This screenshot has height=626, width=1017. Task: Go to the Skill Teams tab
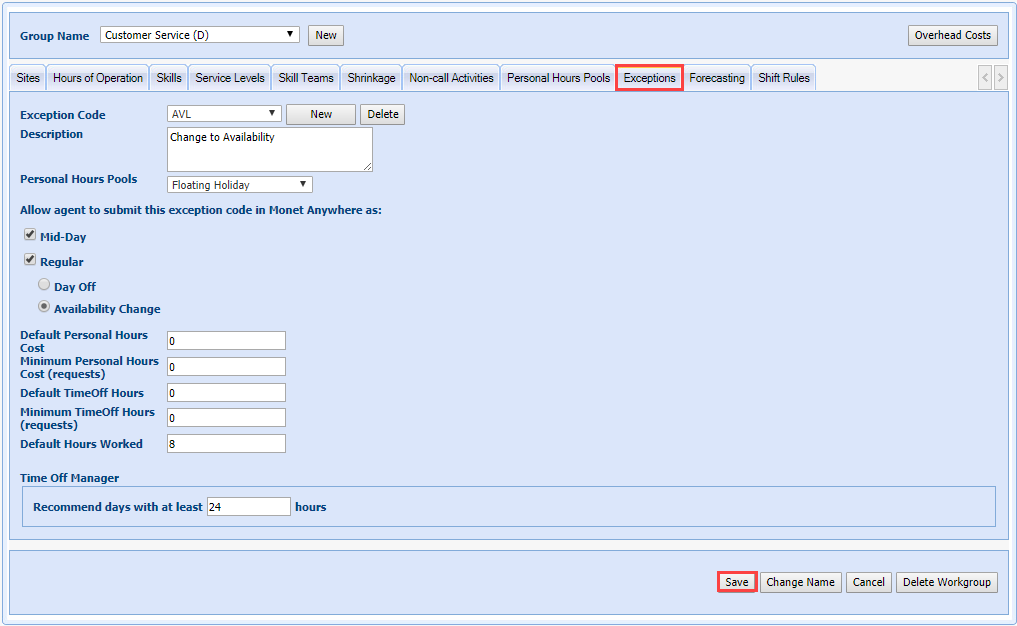pos(306,78)
